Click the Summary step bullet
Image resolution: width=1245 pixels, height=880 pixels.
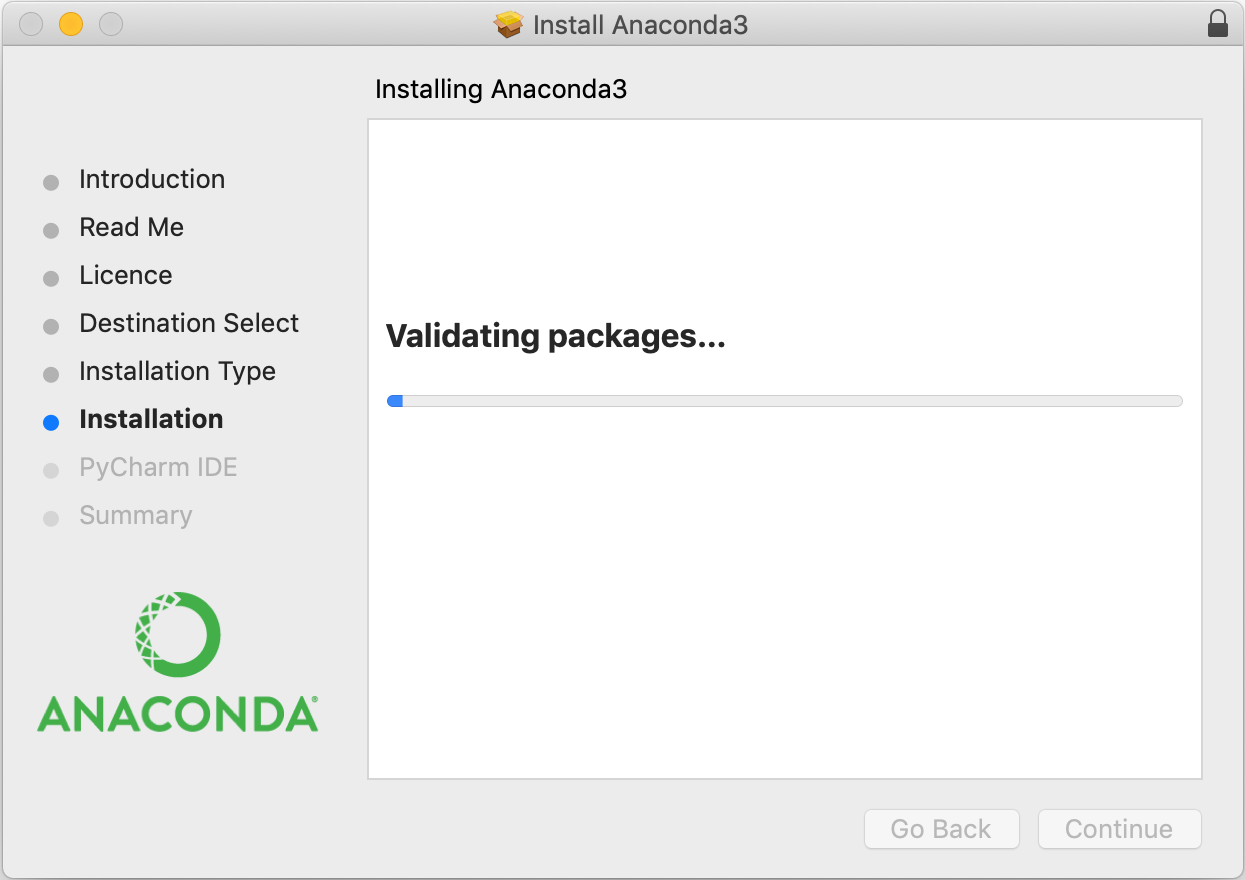[x=51, y=518]
